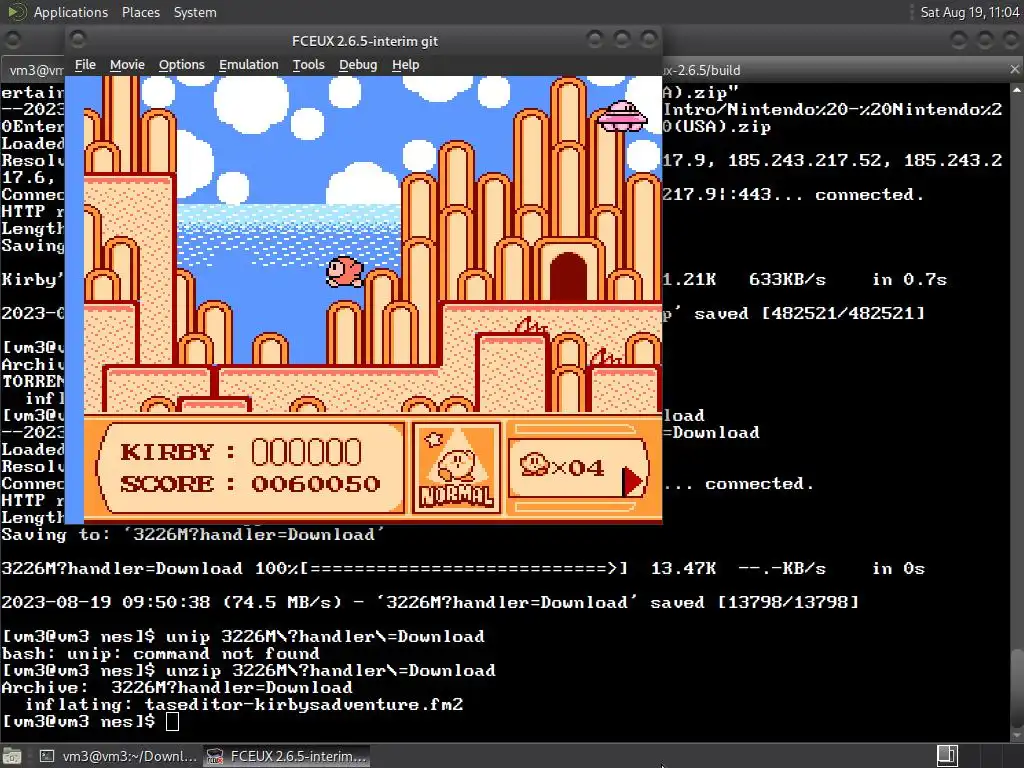Click the Applications launcher arrow icon

point(16,12)
